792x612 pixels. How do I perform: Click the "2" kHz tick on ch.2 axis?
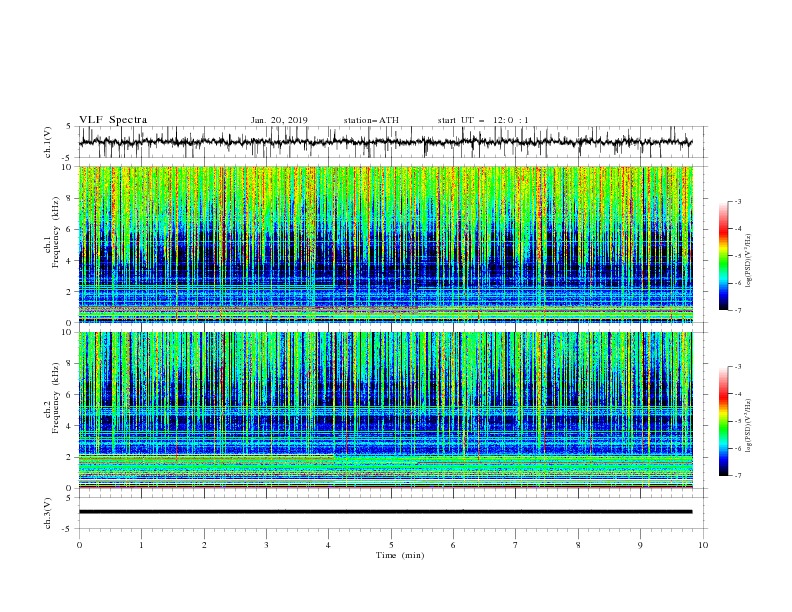click(71, 457)
